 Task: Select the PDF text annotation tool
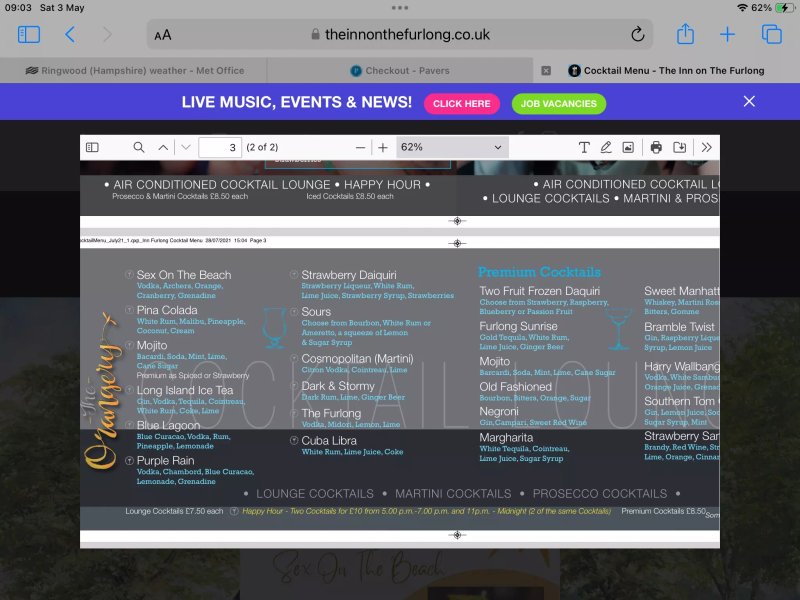coord(584,147)
